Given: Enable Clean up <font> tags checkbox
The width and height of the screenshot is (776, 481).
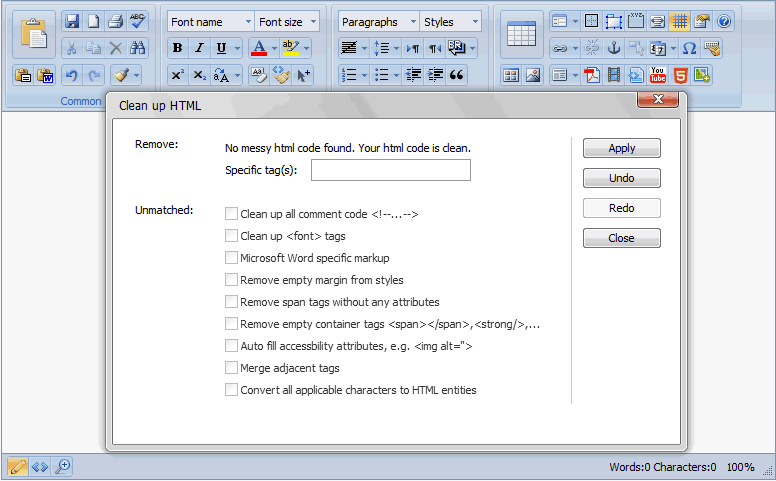Looking at the screenshot, I should coord(231,236).
